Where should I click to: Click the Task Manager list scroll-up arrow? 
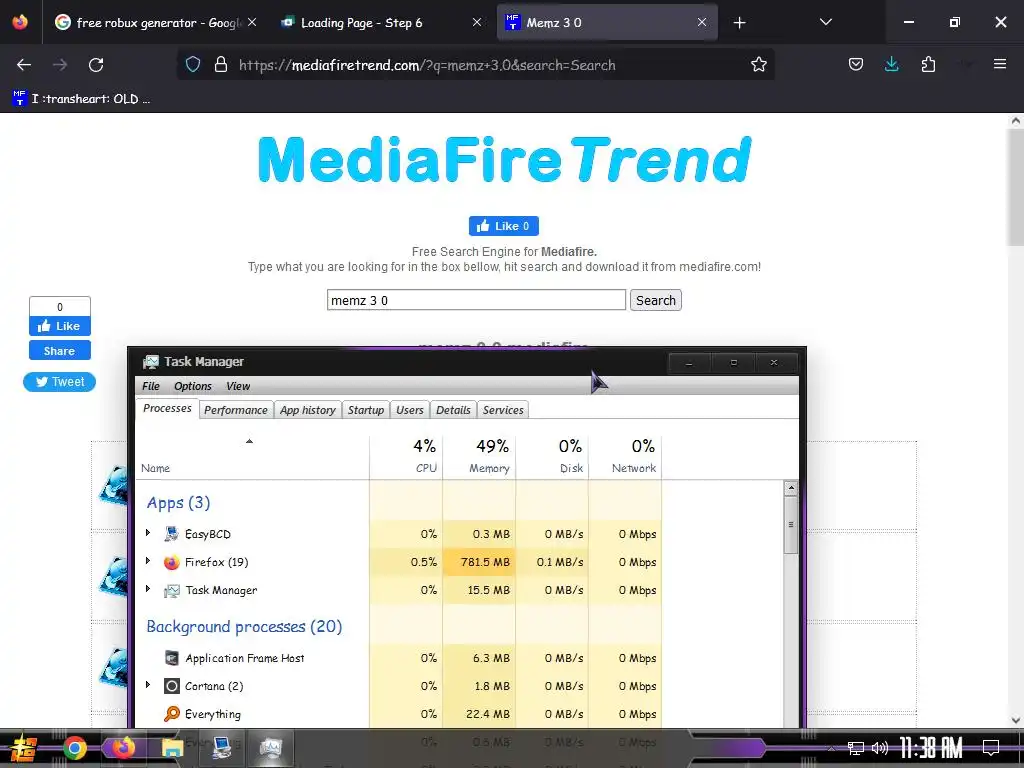[x=791, y=488]
